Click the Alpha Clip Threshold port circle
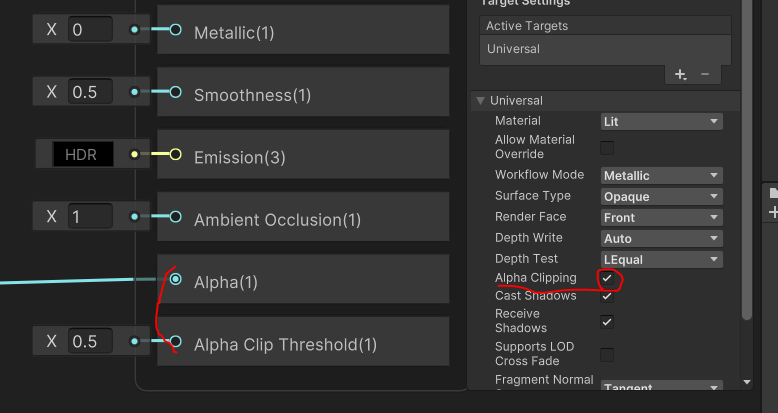Screen dimensions: 778x413 (x=175, y=342)
